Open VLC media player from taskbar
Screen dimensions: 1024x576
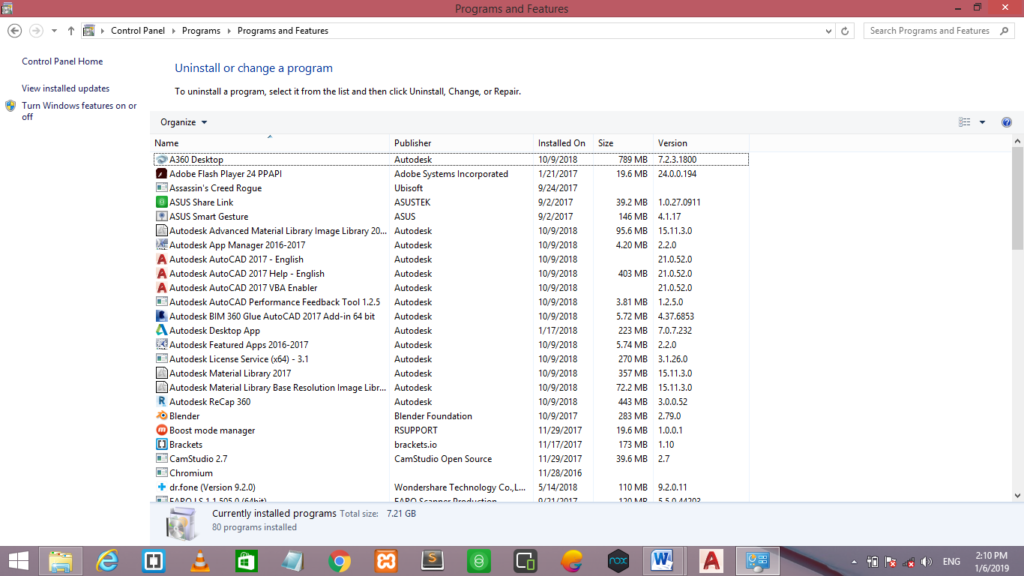tap(200, 561)
